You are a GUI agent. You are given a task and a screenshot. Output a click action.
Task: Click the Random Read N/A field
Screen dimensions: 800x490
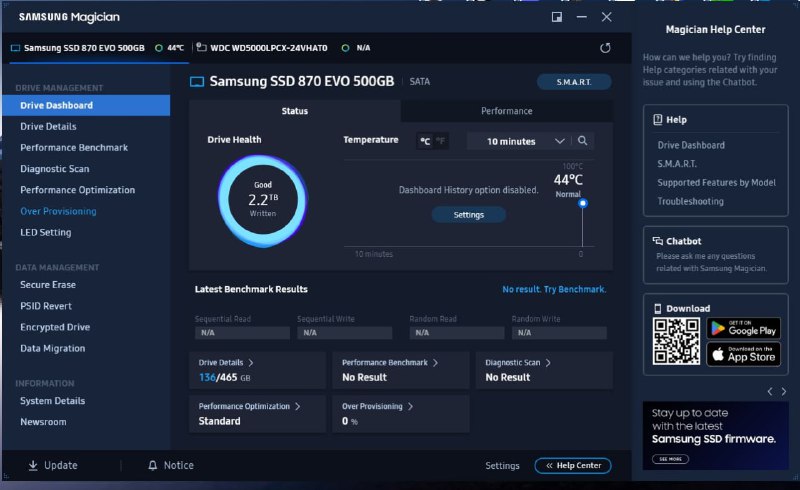click(457, 333)
